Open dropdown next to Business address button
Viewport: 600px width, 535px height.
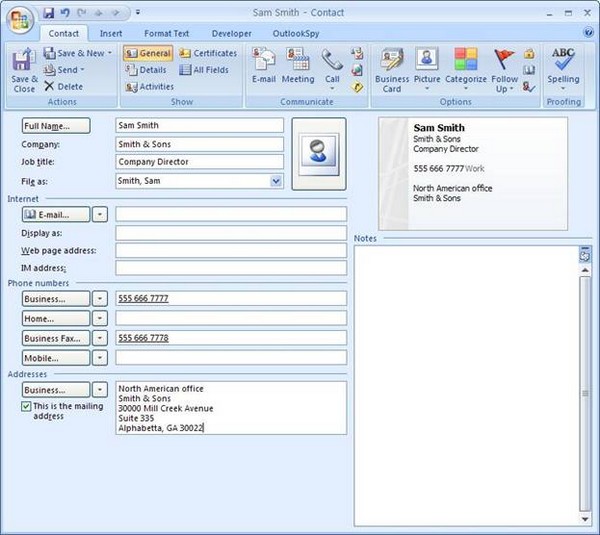pos(100,390)
